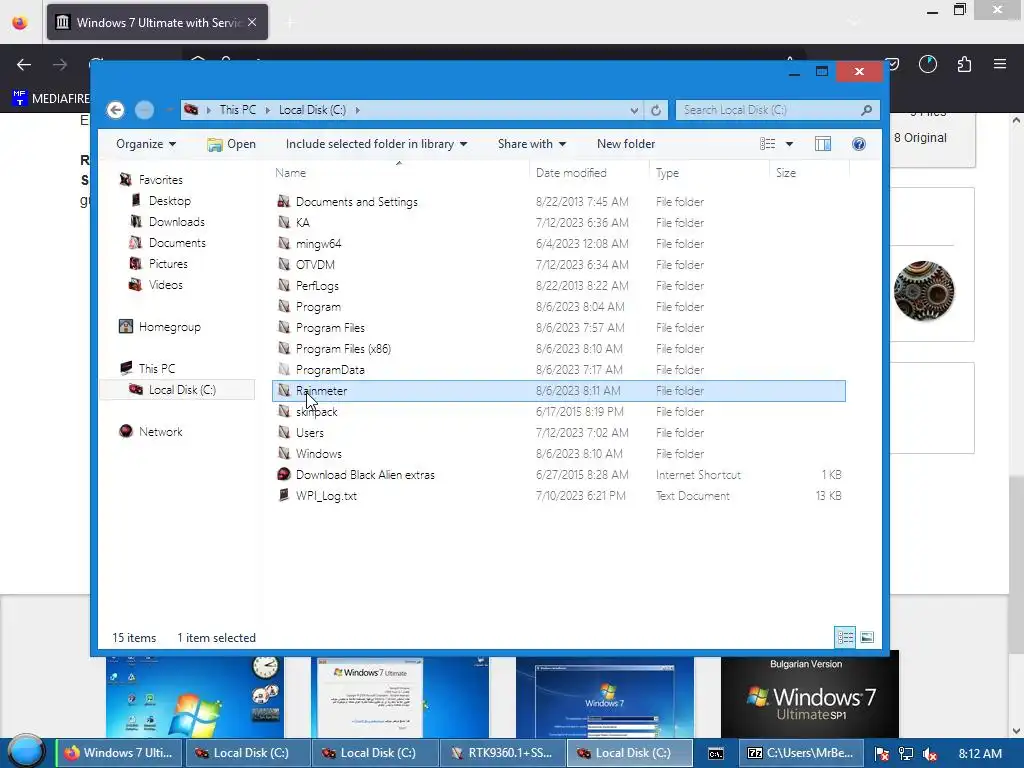The width and height of the screenshot is (1024, 768).
Task: Click the search magnifier icon in Explorer
Action: point(866,110)
